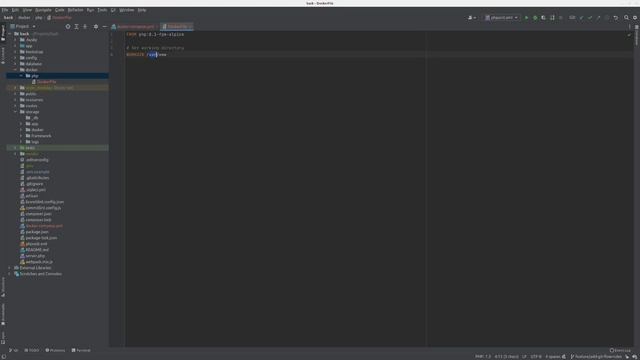Open the phpunit.xml run configuration dropdown
Screen dimensions: 640x360
(x=502, y=18)
